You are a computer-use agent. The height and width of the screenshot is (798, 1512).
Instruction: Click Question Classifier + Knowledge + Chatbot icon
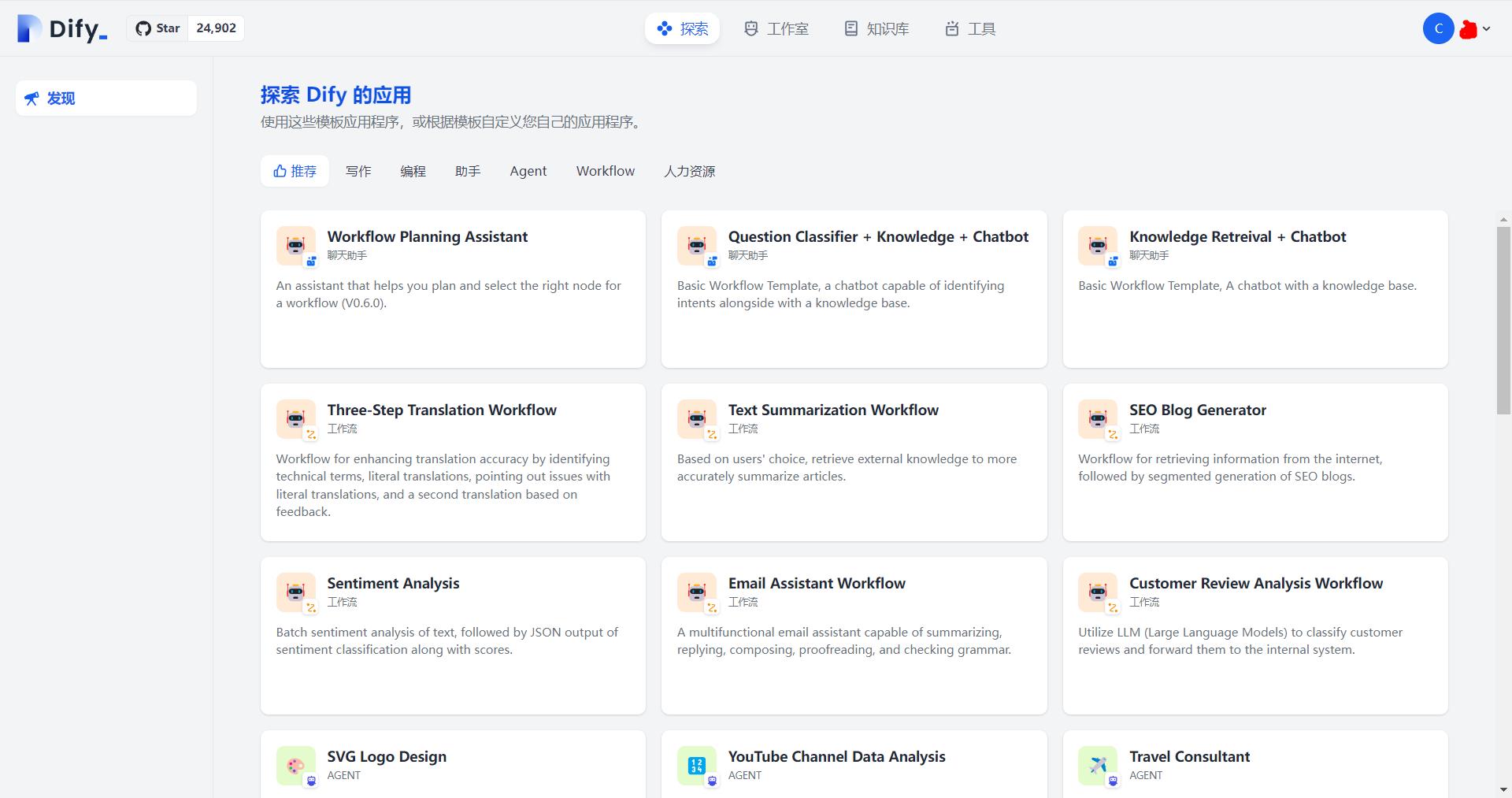coord(697,246)
